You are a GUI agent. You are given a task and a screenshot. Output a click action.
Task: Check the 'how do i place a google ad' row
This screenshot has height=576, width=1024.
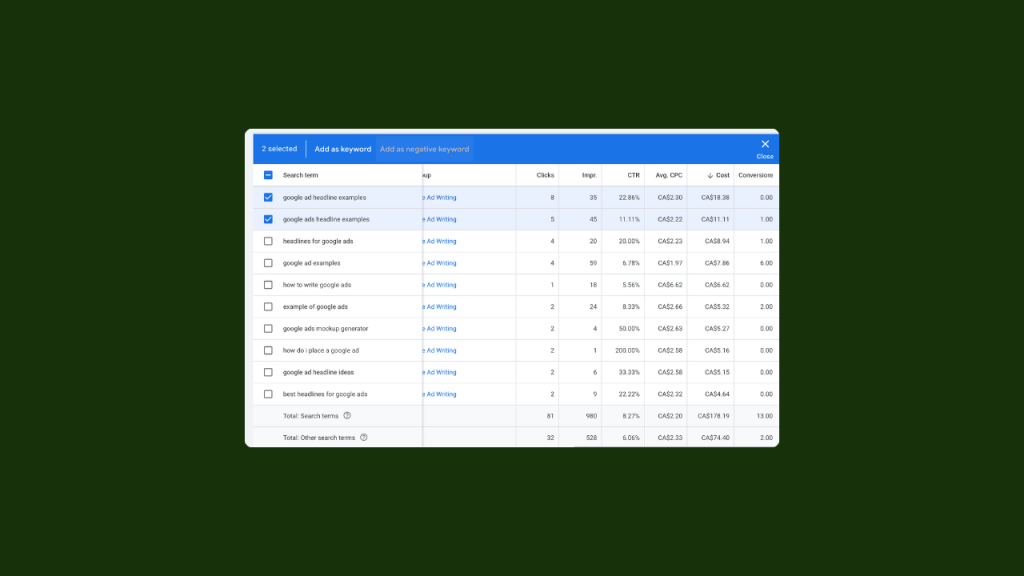(268, 350)
